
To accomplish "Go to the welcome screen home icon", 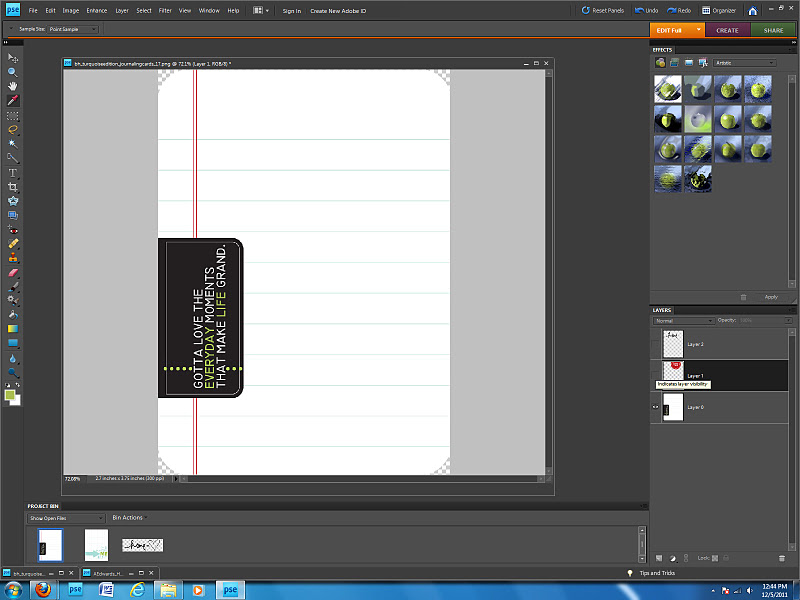I will point(753,11).
